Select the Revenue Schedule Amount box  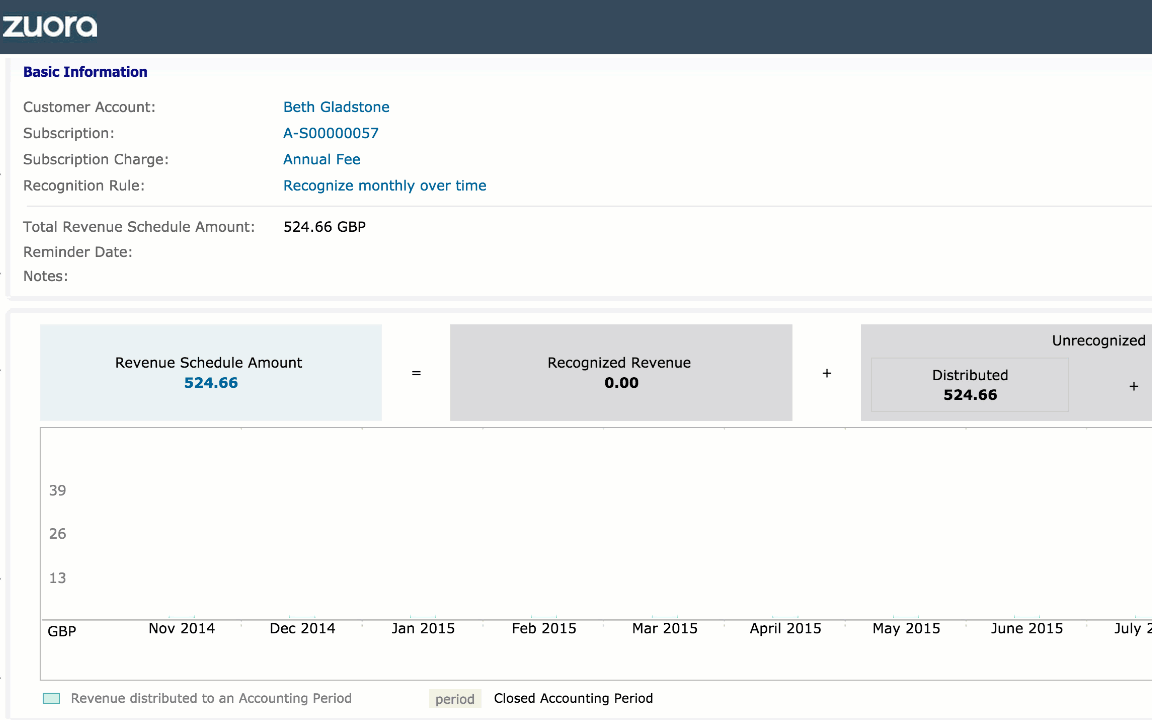tap(210, 372)
